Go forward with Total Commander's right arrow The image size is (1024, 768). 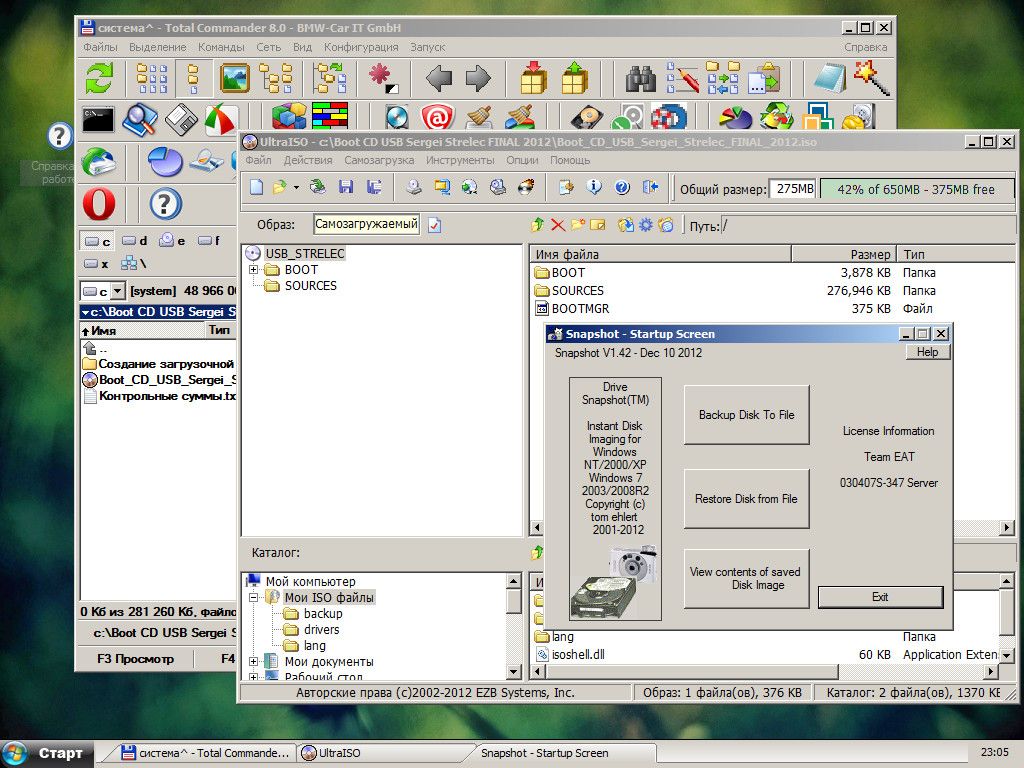[479, 78]
